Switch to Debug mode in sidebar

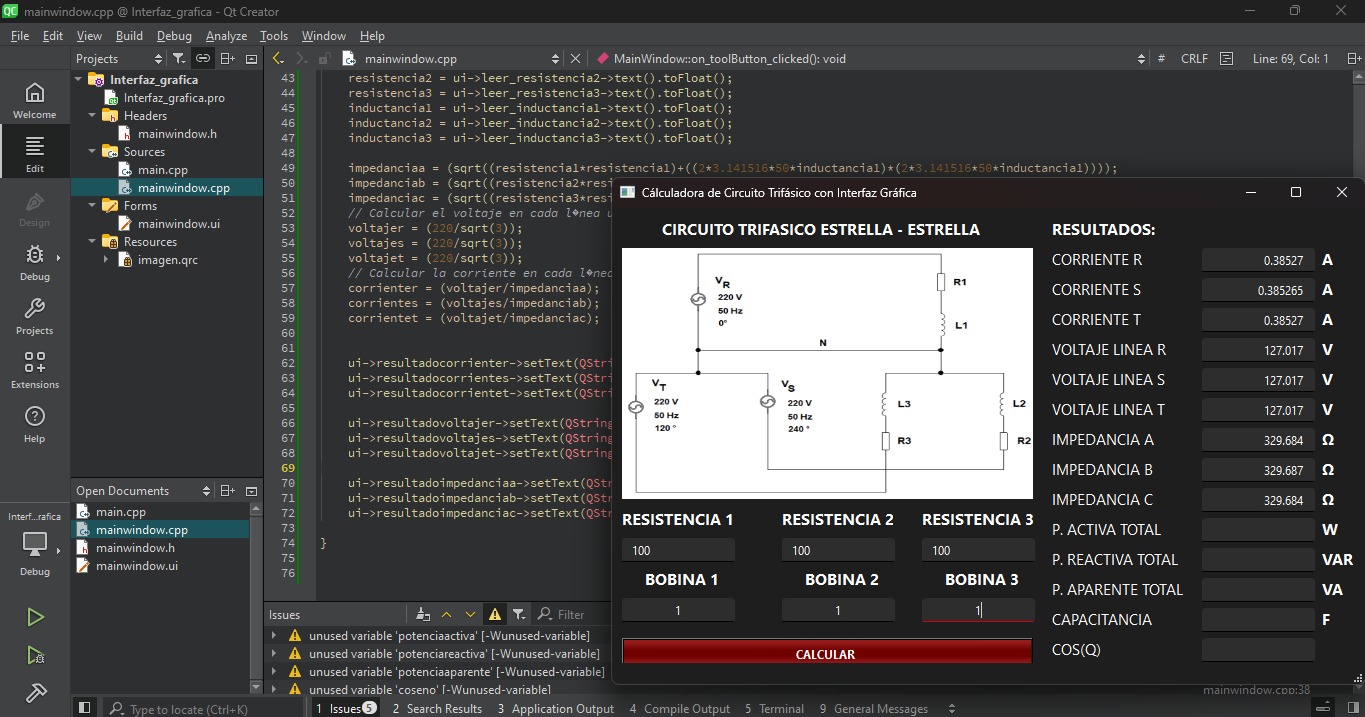[34, 262]
